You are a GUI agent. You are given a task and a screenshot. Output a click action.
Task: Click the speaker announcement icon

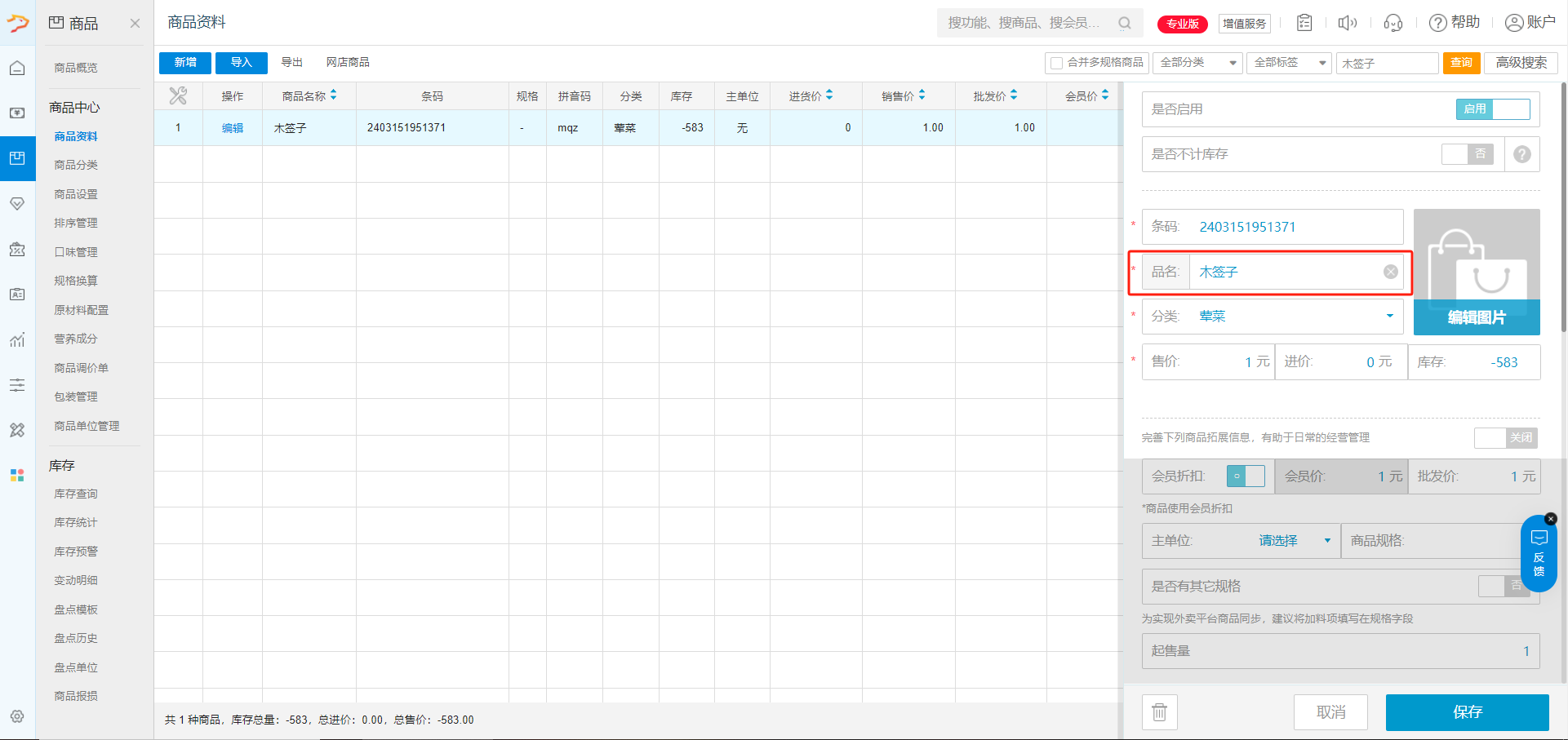point(1347,23)
